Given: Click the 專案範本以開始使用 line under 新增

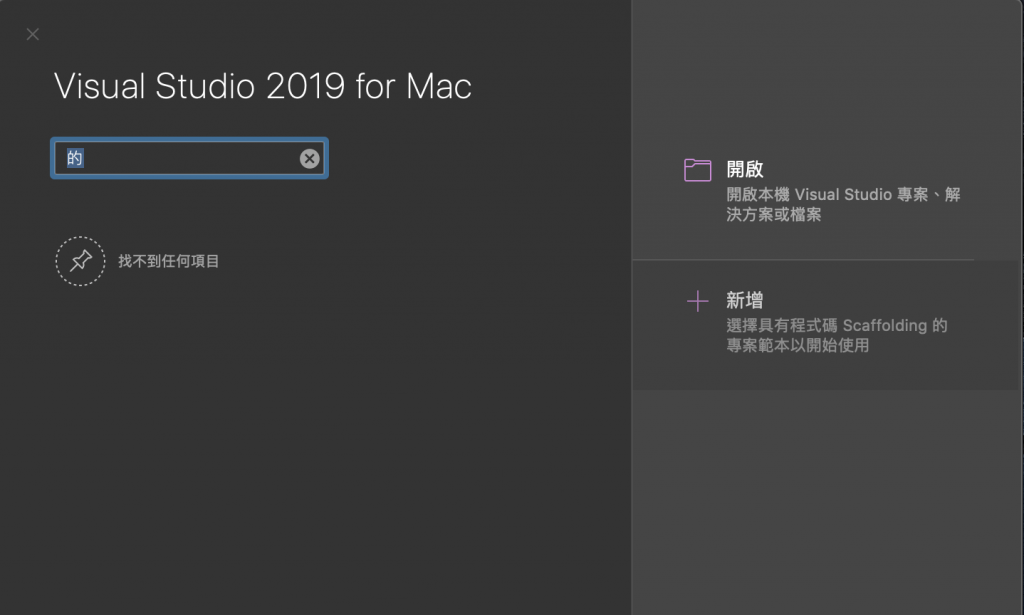Looking at the screenshot, I should pyautogui.click(x=797, y=346).
